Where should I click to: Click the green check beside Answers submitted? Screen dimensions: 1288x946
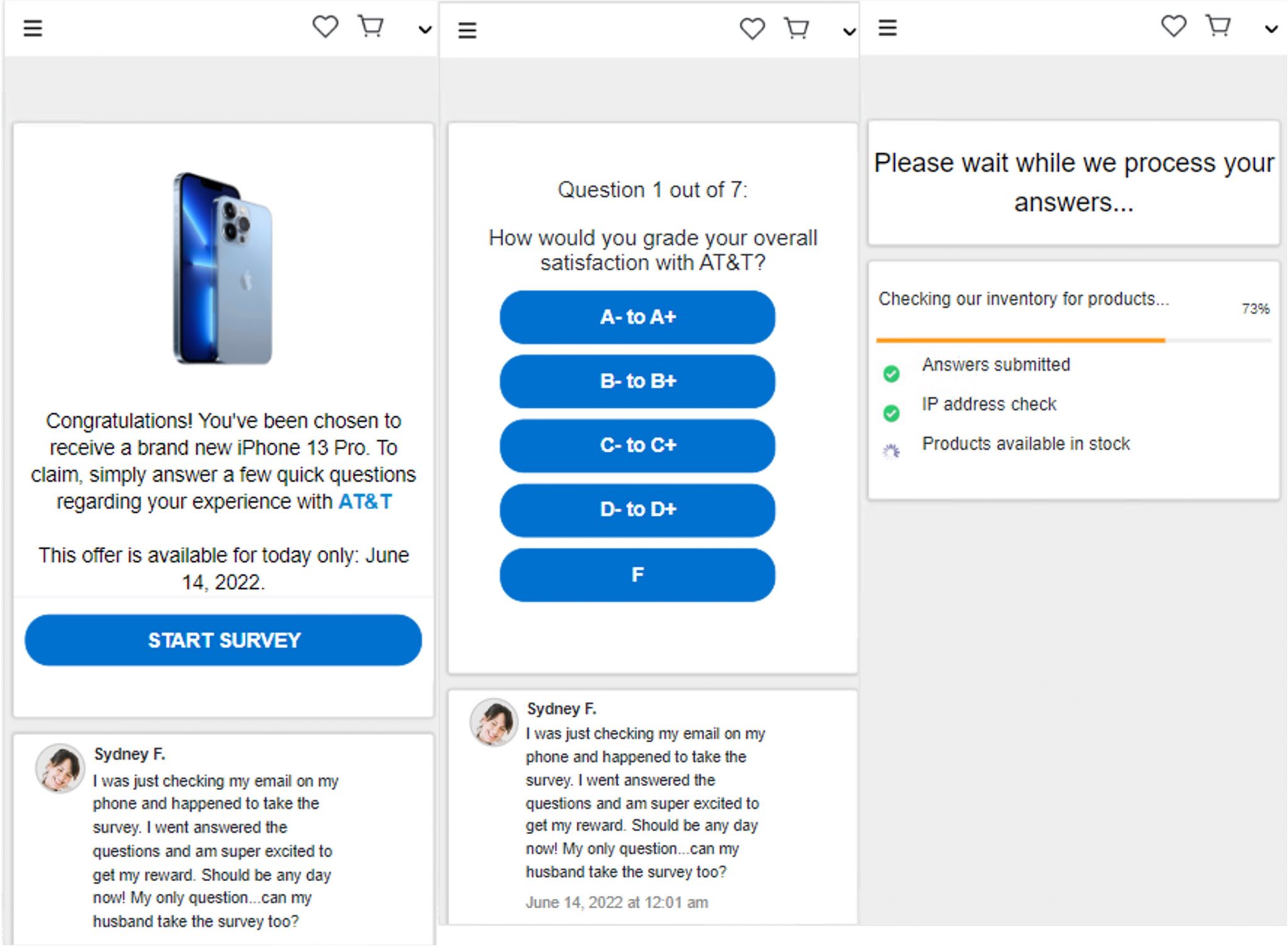891,374
